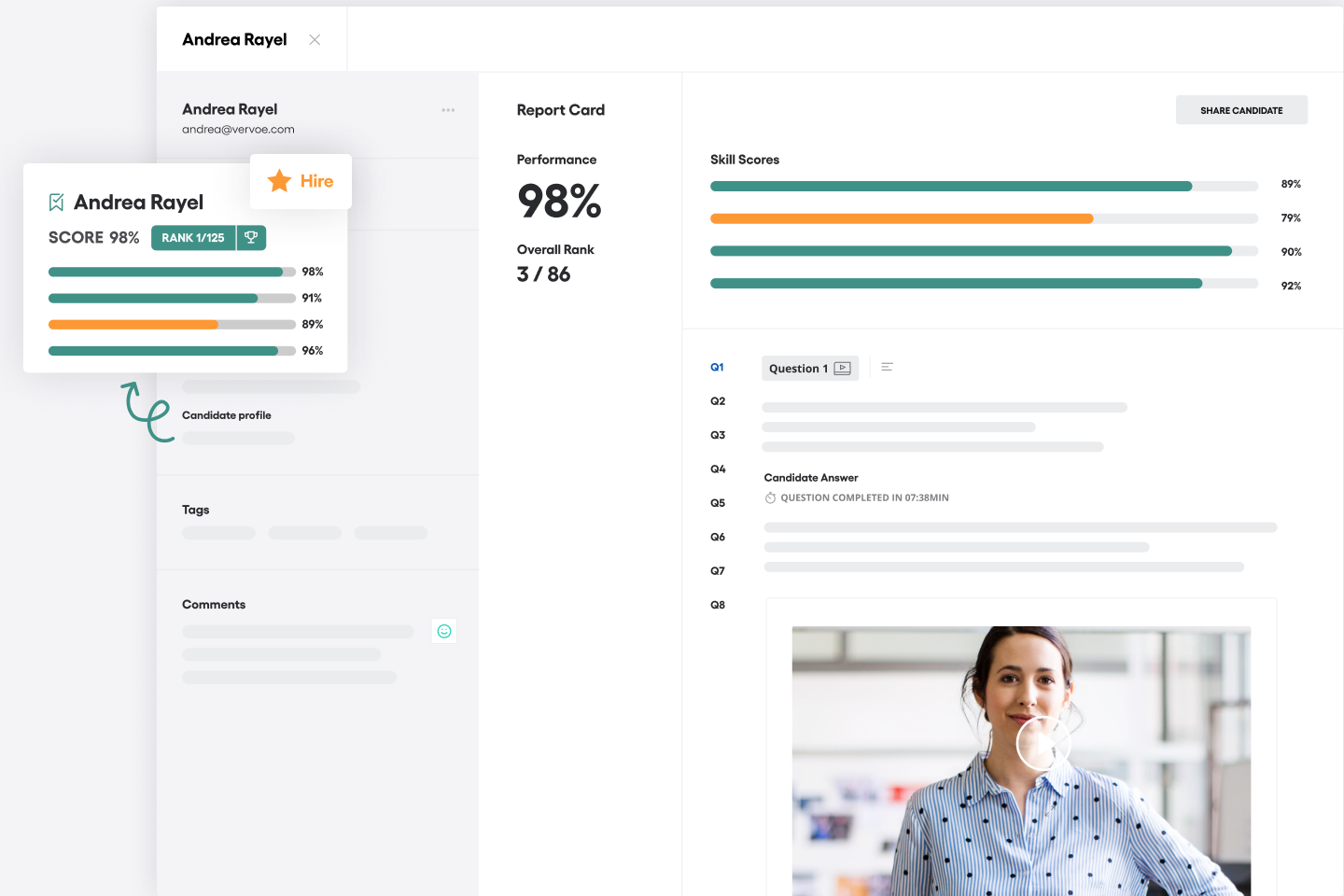1344x896 pixels.
Task: Click the trophy icon beside rank badge
Action: point(251,238)
